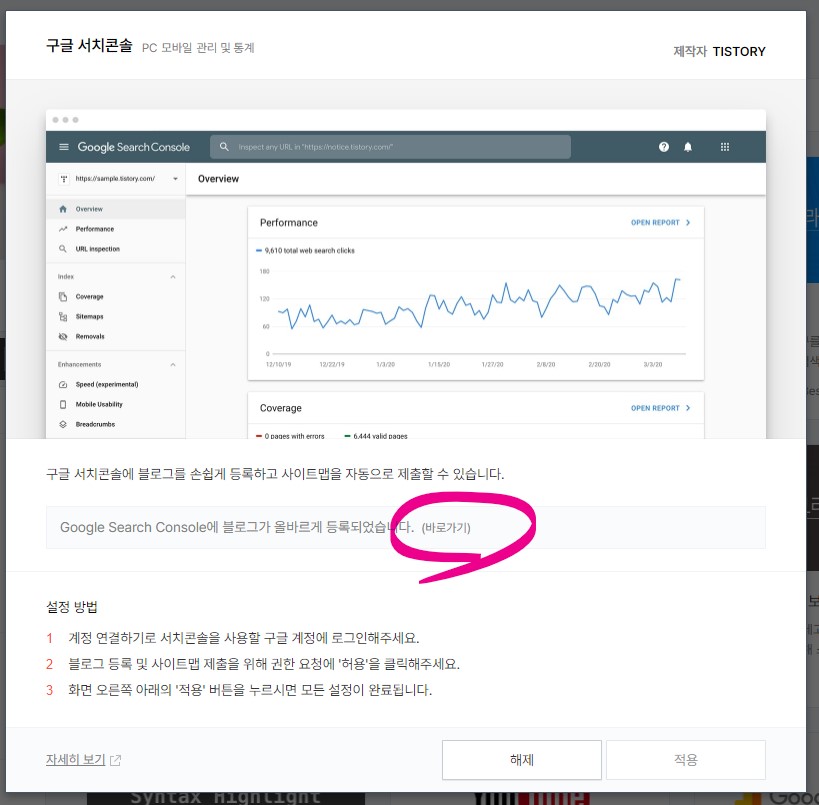819x805 pixels.
Task: Click the 설정 방법 heading
Action: coord(72,607)
